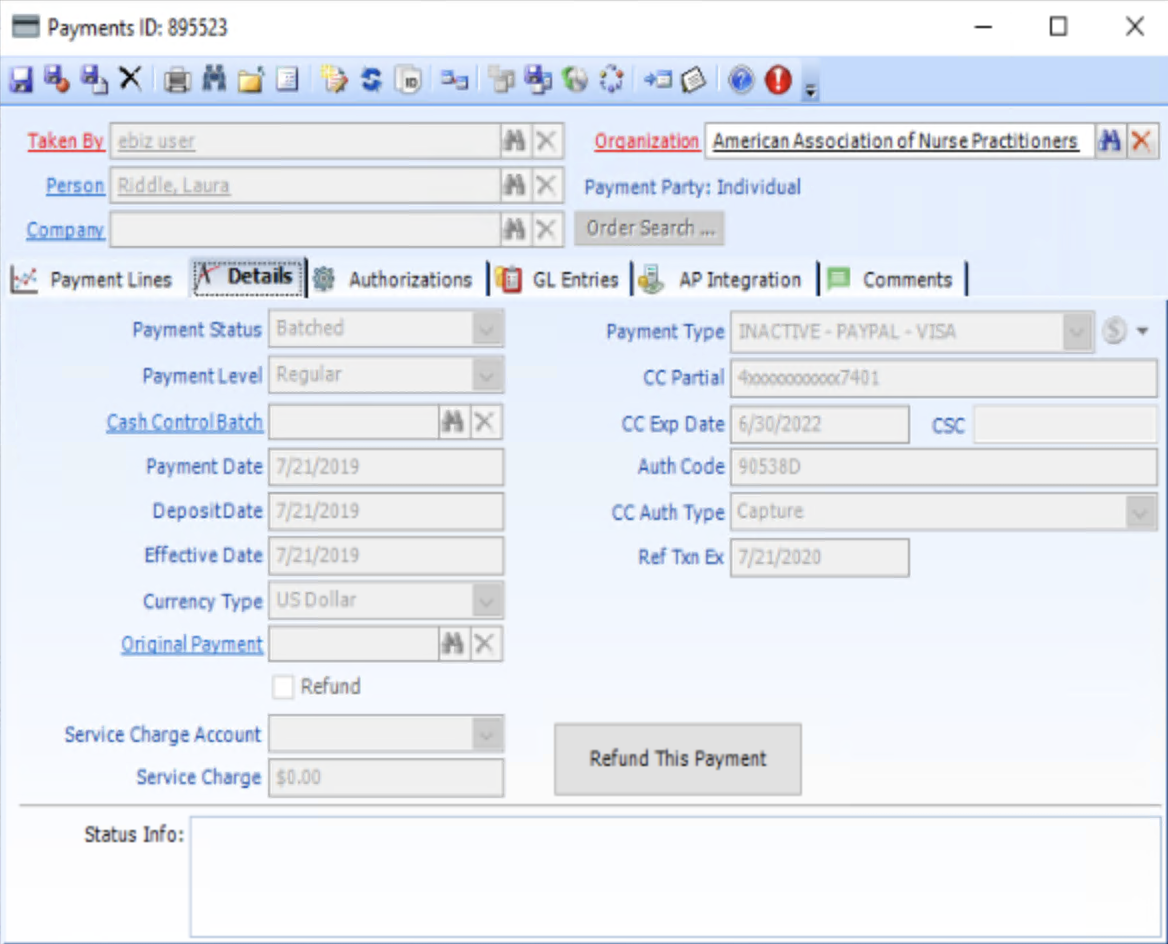Click the Refund This Payment button
Image resolution: width=1168 pixels, height=944 pixels.
(x=677, y=759)
